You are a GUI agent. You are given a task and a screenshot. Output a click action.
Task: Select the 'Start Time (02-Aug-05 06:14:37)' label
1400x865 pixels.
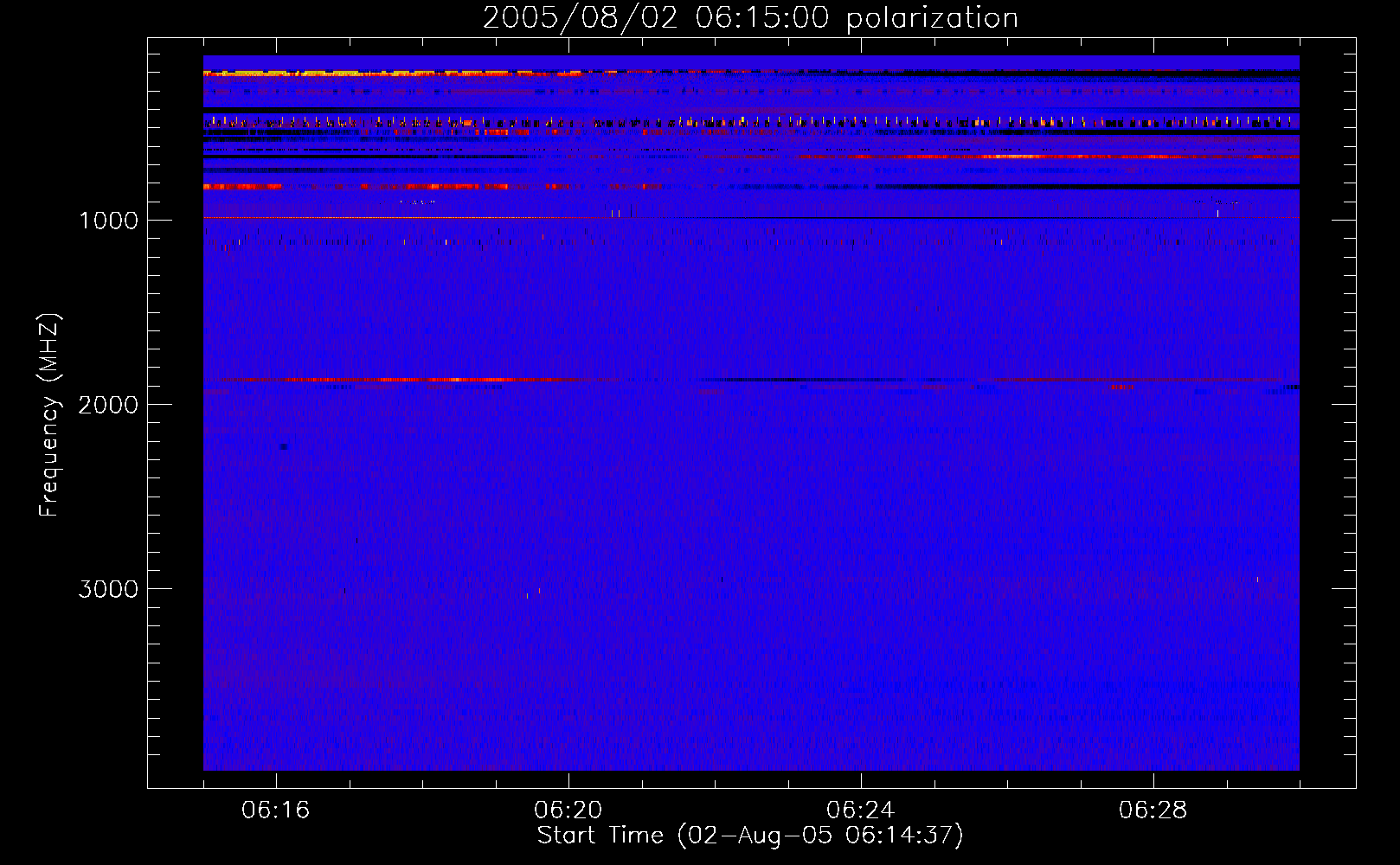[x=750, y=836]
